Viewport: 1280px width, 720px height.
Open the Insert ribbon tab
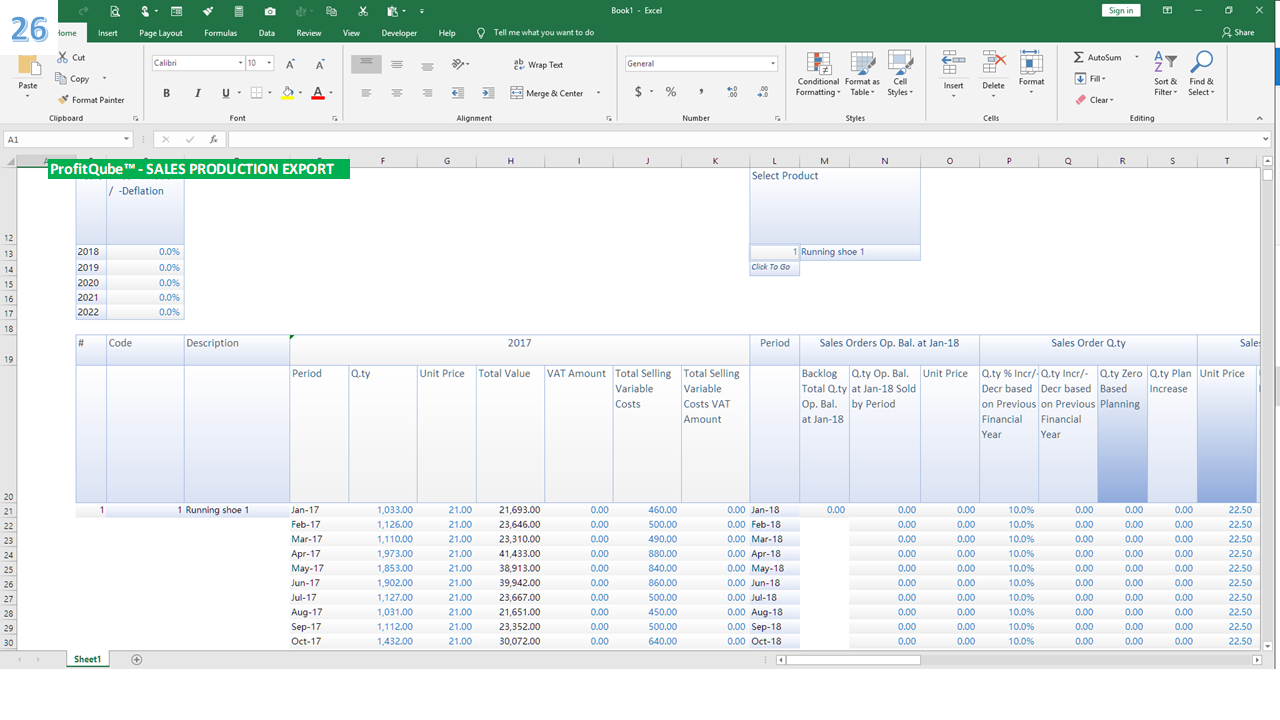point(108,33)
